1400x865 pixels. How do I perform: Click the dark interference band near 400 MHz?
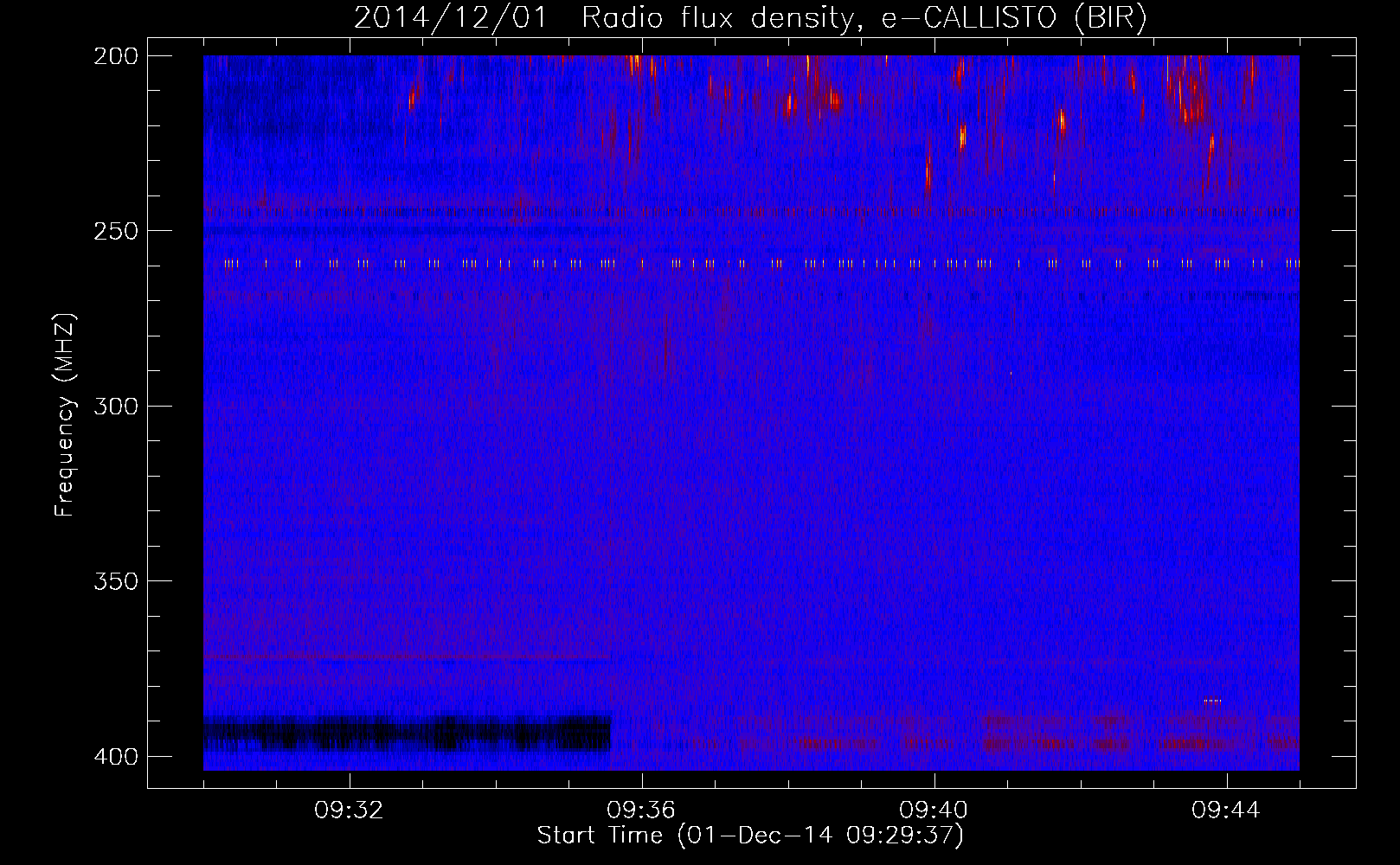pyautogui.click(x=408, y=734)
